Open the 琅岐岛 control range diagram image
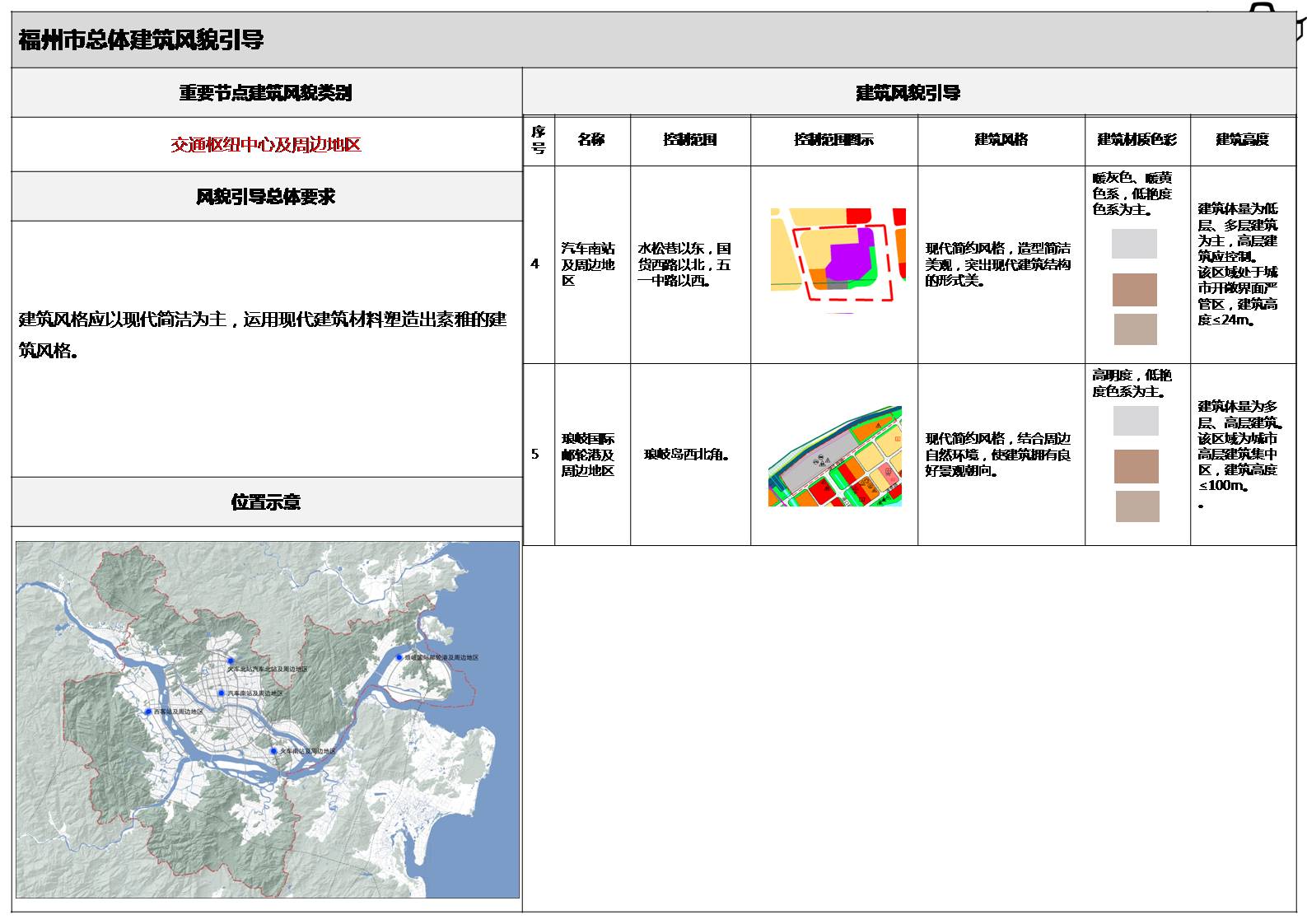This screenshot has height=924, width=1307. [834, 455]
